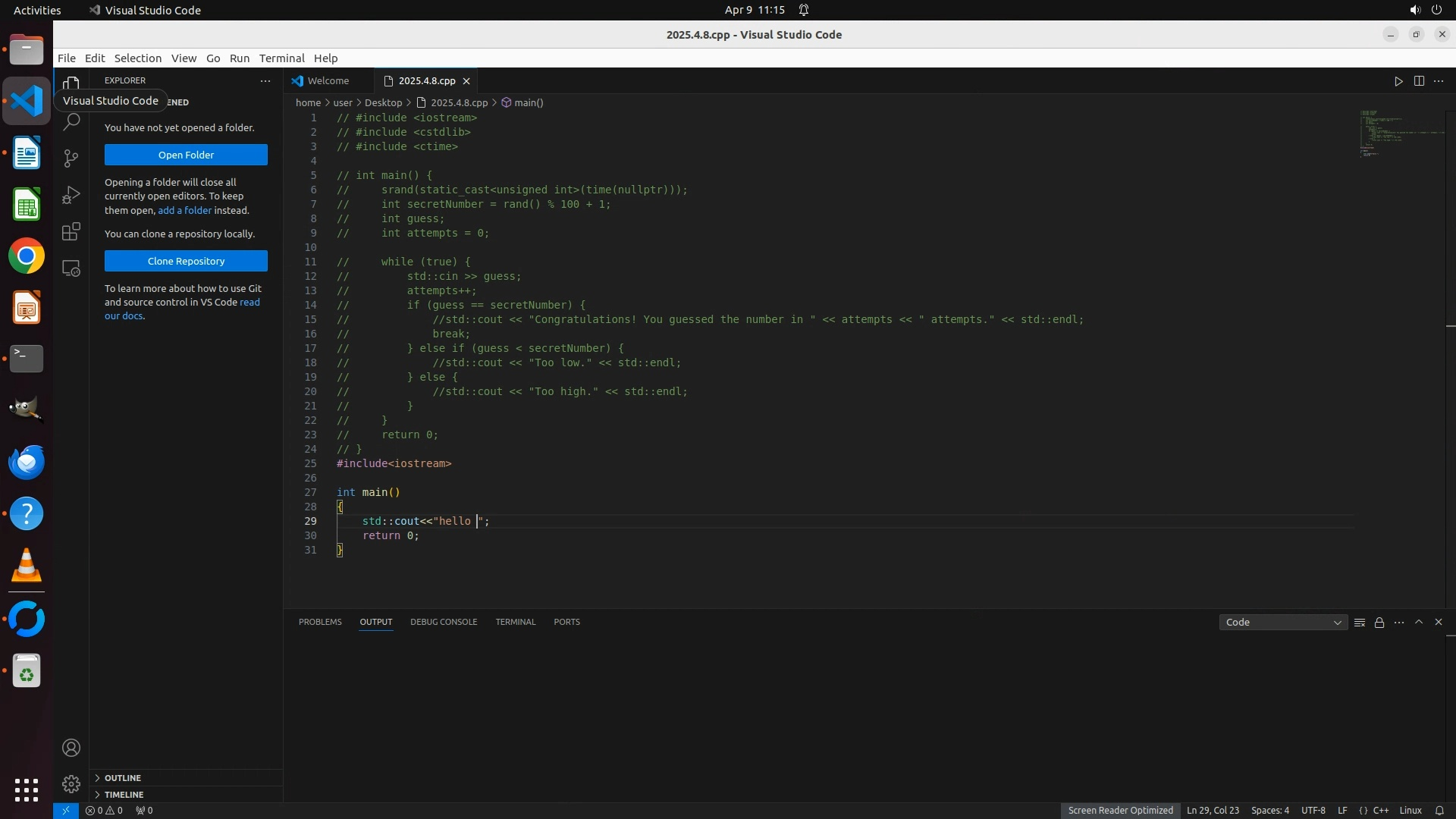Clear the output panel
Image resolution: width=1456 pixels, height=819 pixels.
click(1360, 623)
